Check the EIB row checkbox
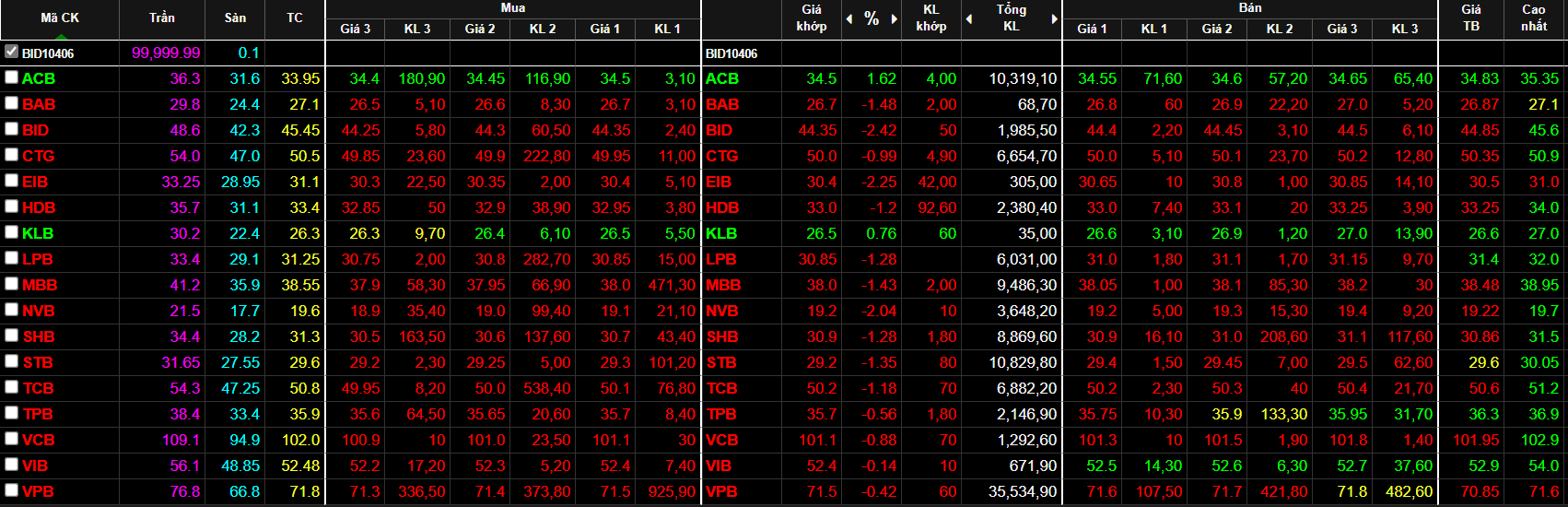This screenshot has height=507, width=1568. pos(11,181)
